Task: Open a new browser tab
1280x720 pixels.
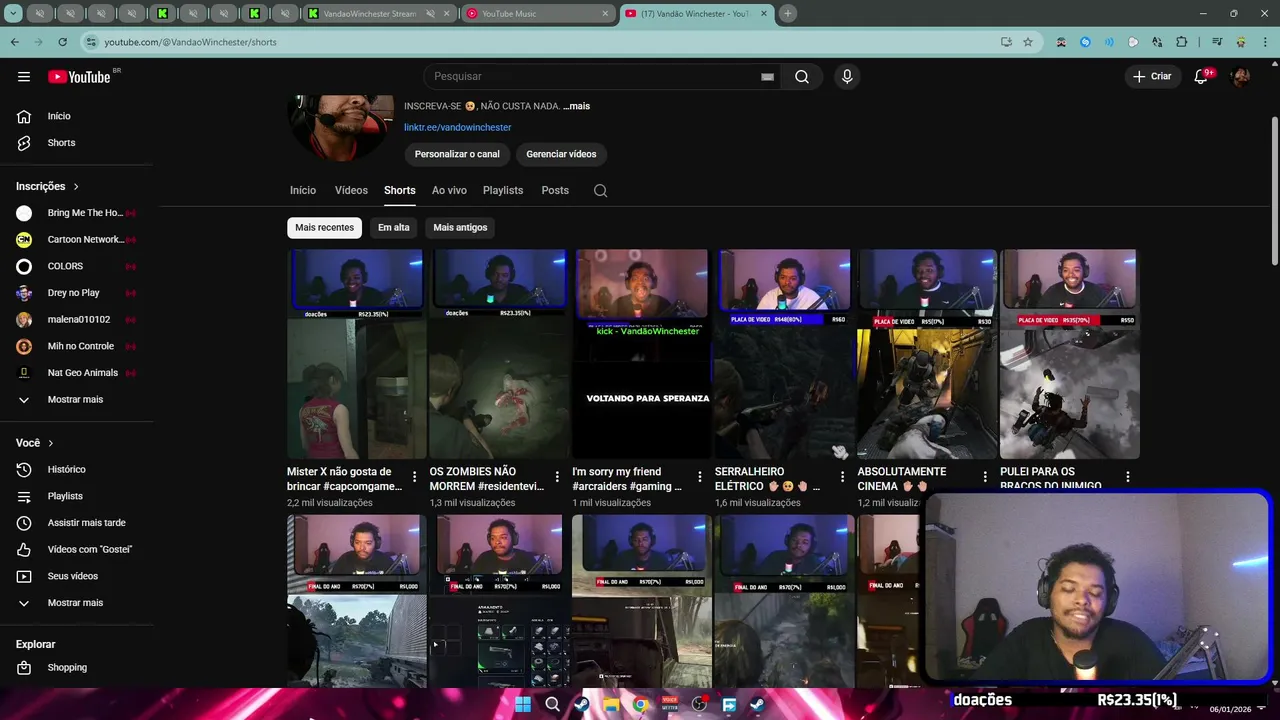Action: pyautogui.click(x=788, y=14)
